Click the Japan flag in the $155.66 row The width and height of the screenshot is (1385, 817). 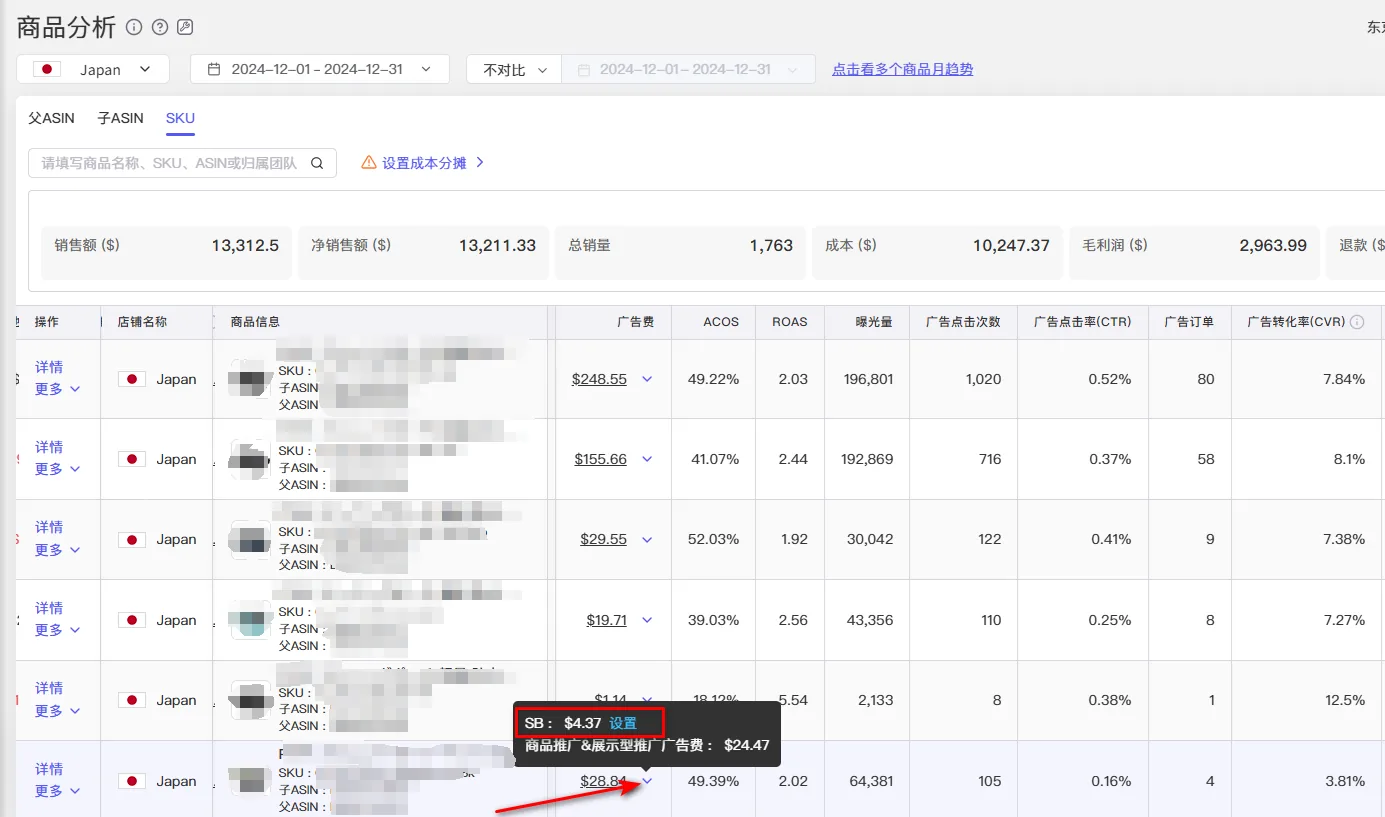coord(132,459)
